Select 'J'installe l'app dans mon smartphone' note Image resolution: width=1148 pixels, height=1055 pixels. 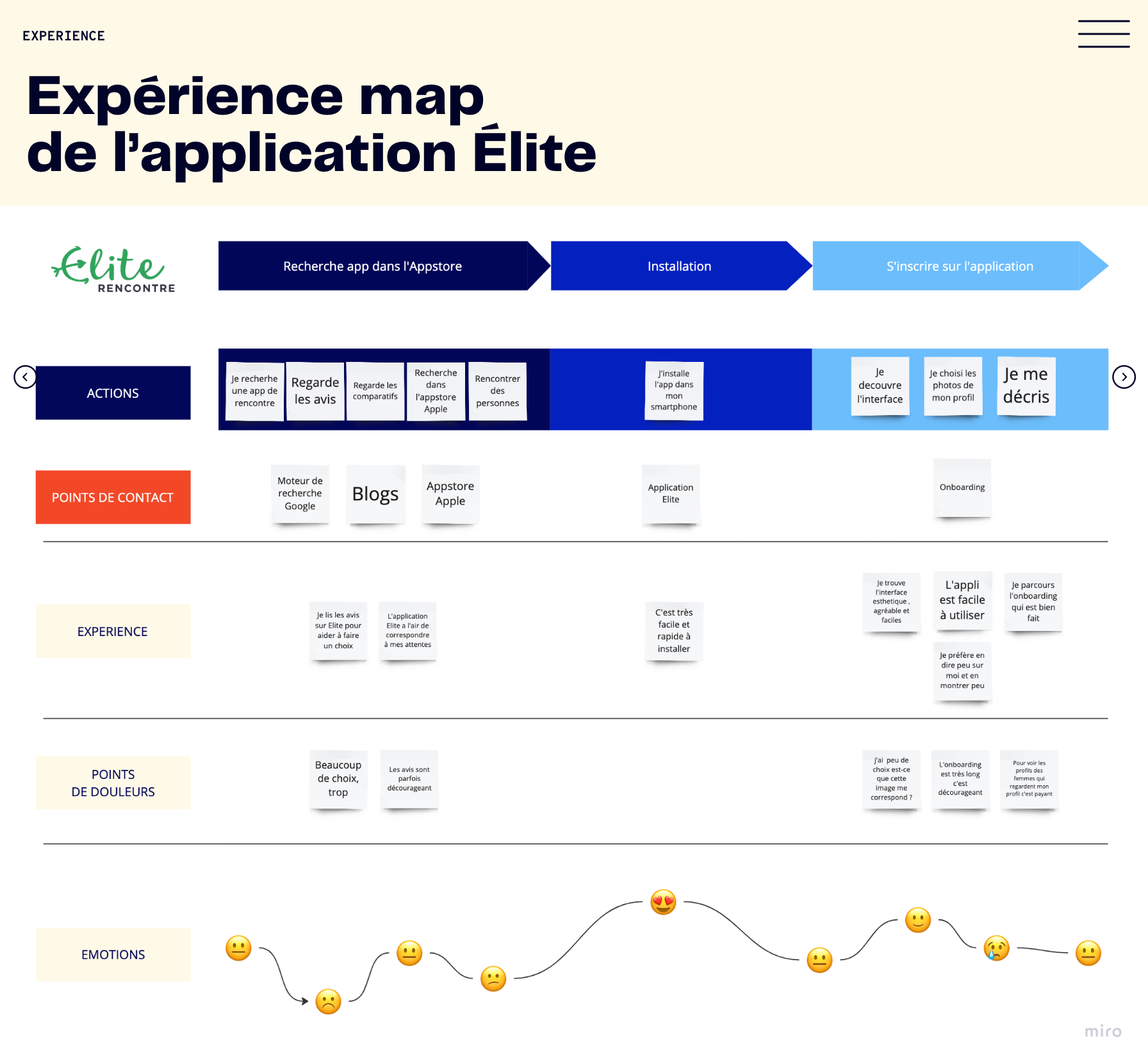[x=674, y=391]
